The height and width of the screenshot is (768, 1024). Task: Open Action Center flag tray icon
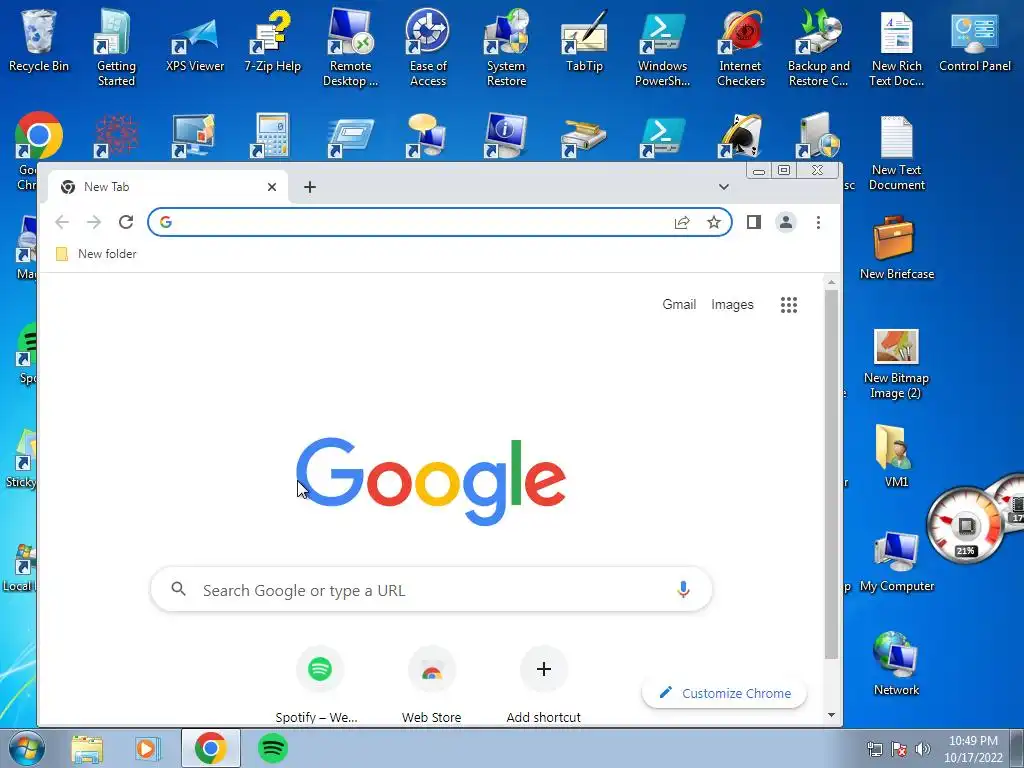899,749
